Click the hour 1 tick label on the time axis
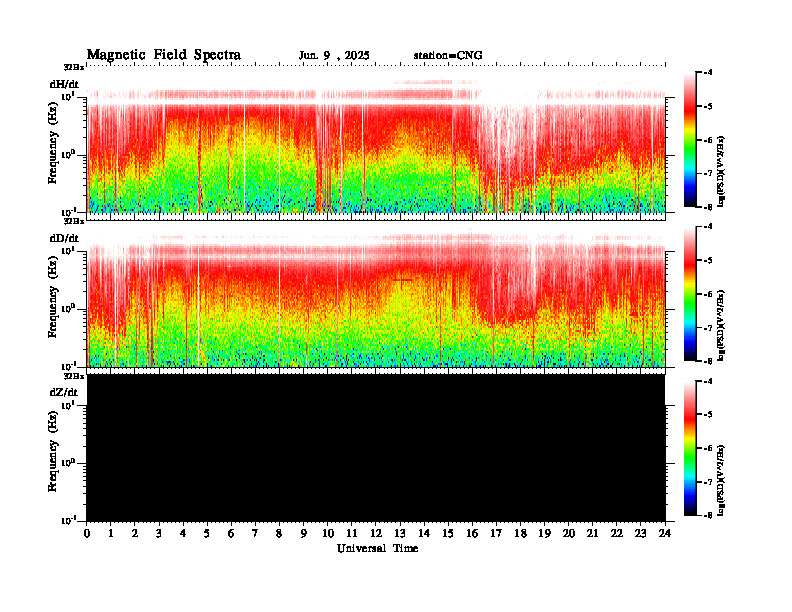Screen dimensions: 792x612 111,534
